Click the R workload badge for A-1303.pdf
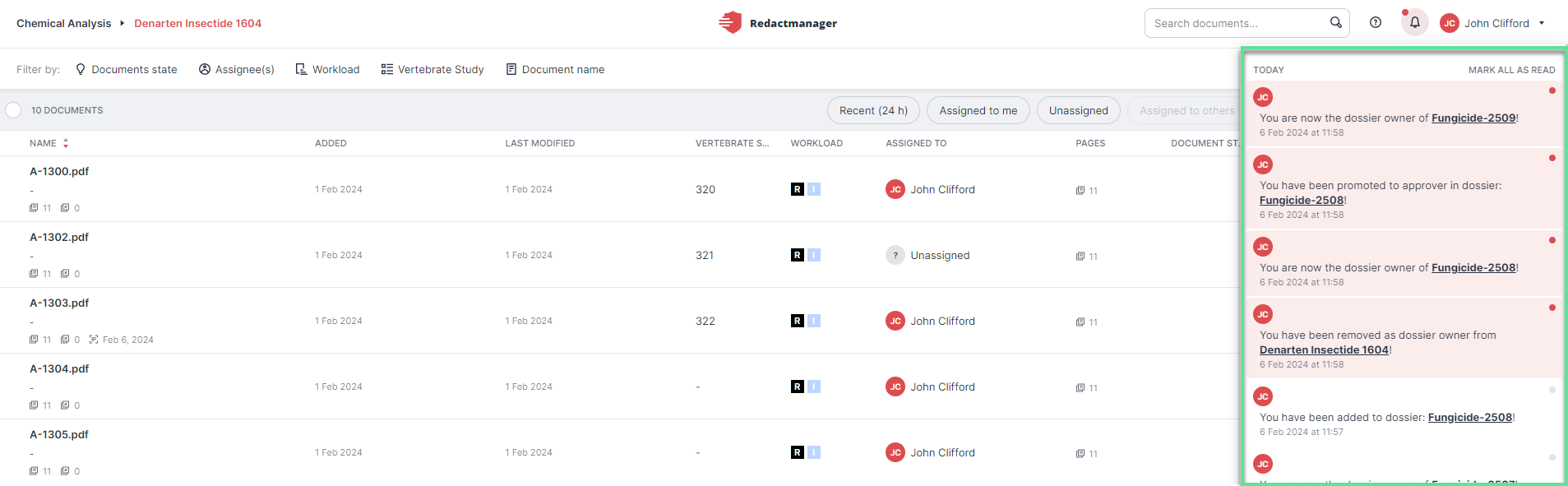 pos(797,321)
